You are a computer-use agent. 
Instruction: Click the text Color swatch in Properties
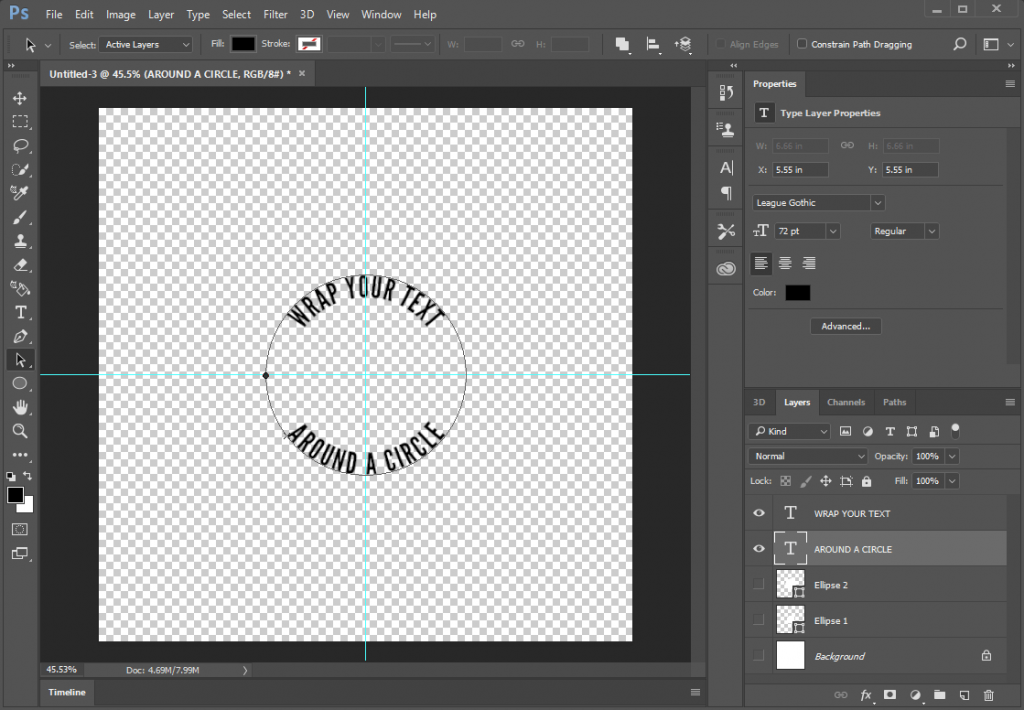click(x=797, y=292)
